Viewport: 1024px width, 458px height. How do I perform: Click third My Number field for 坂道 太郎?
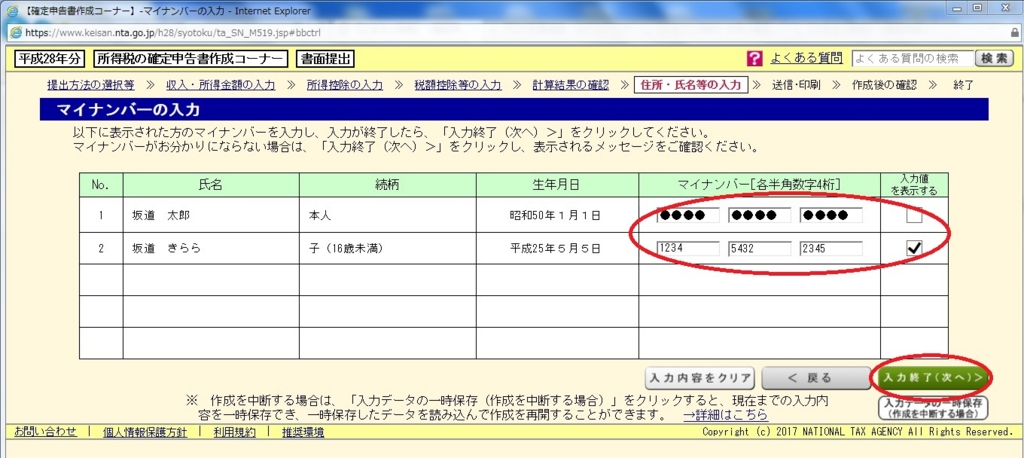pos(831,215)
